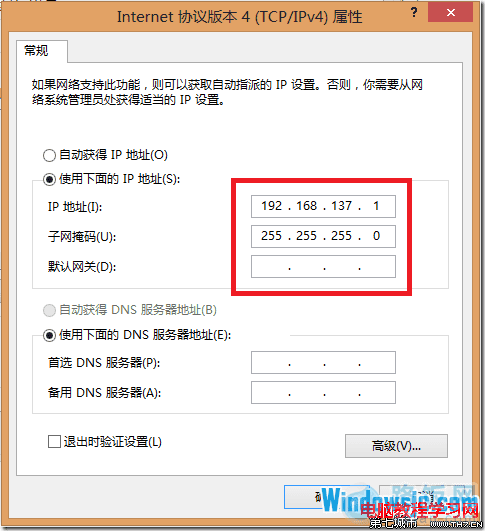Click the 子网掩码 input field
This screenshot has height=531, width=485.
tap(323, 236)
